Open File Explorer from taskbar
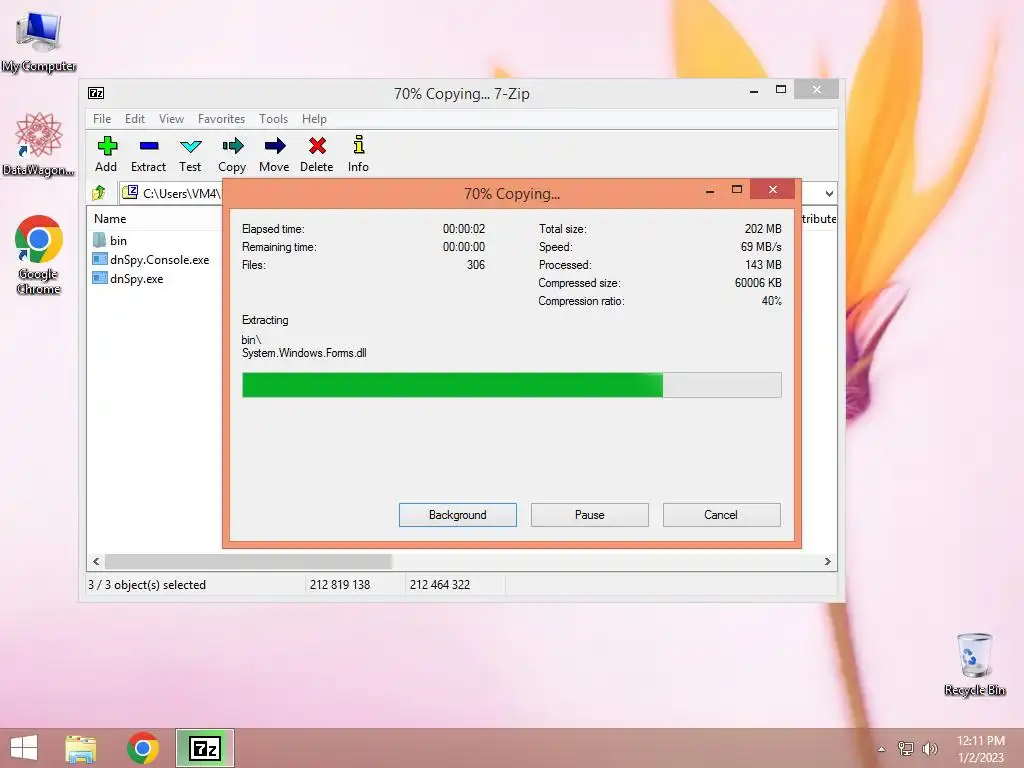This screenshot has width=1024, height=768. [81, 748]
